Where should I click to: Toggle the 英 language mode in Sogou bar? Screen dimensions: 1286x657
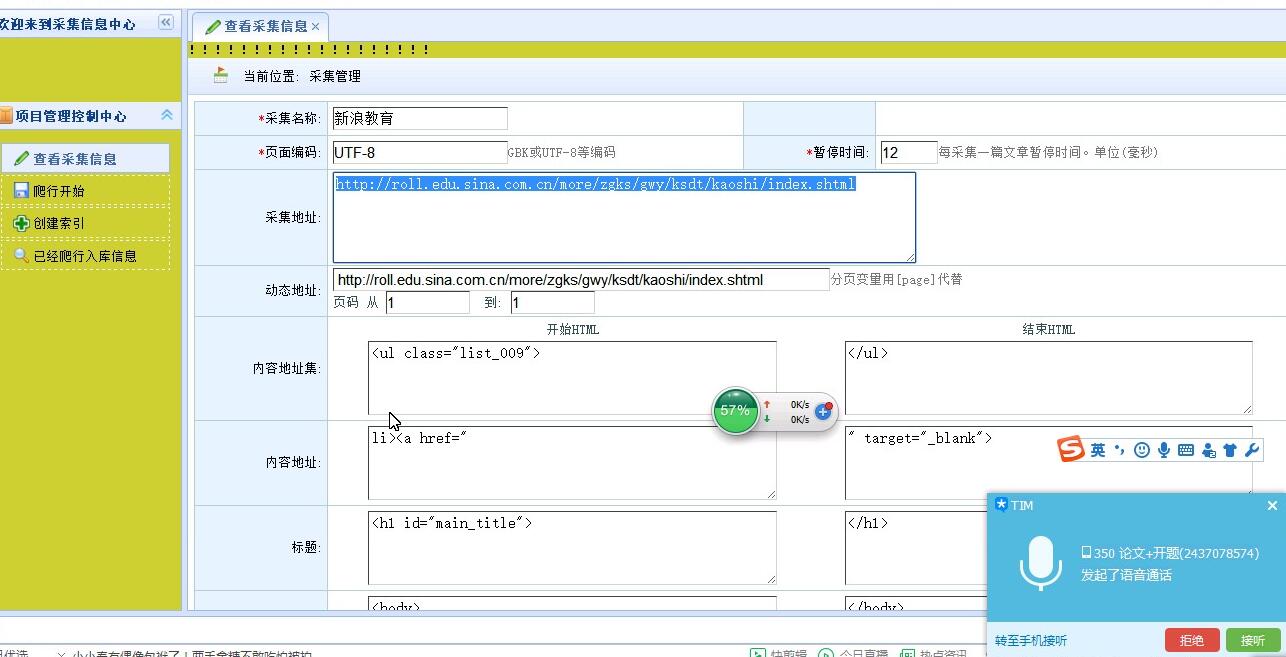click(x=1098, y=450)
